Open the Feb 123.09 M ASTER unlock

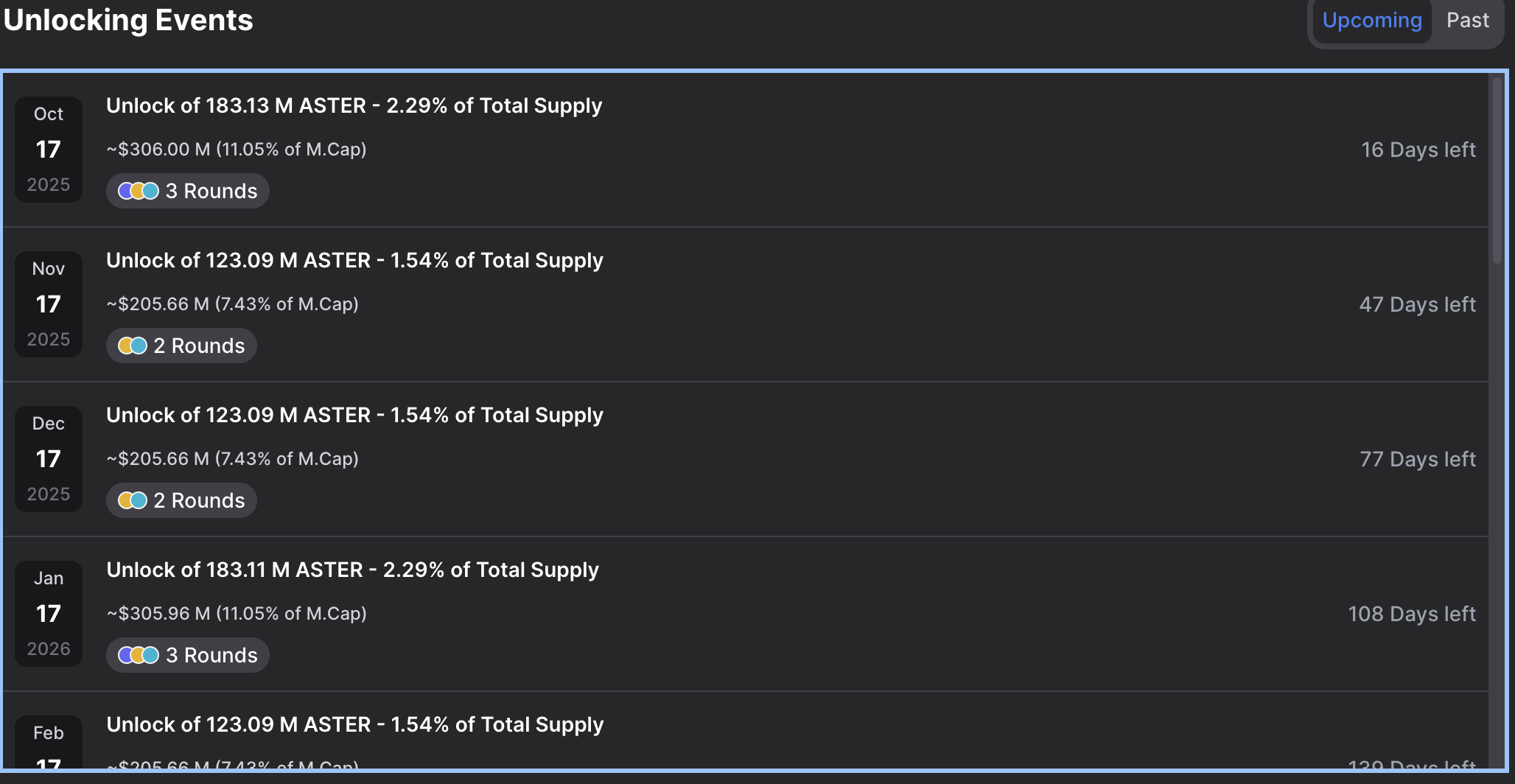click(354, 725)
